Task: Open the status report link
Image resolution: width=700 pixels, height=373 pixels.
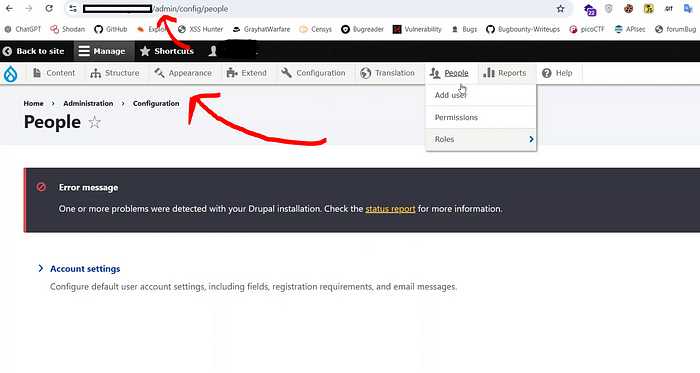Action: coord(390,209)
